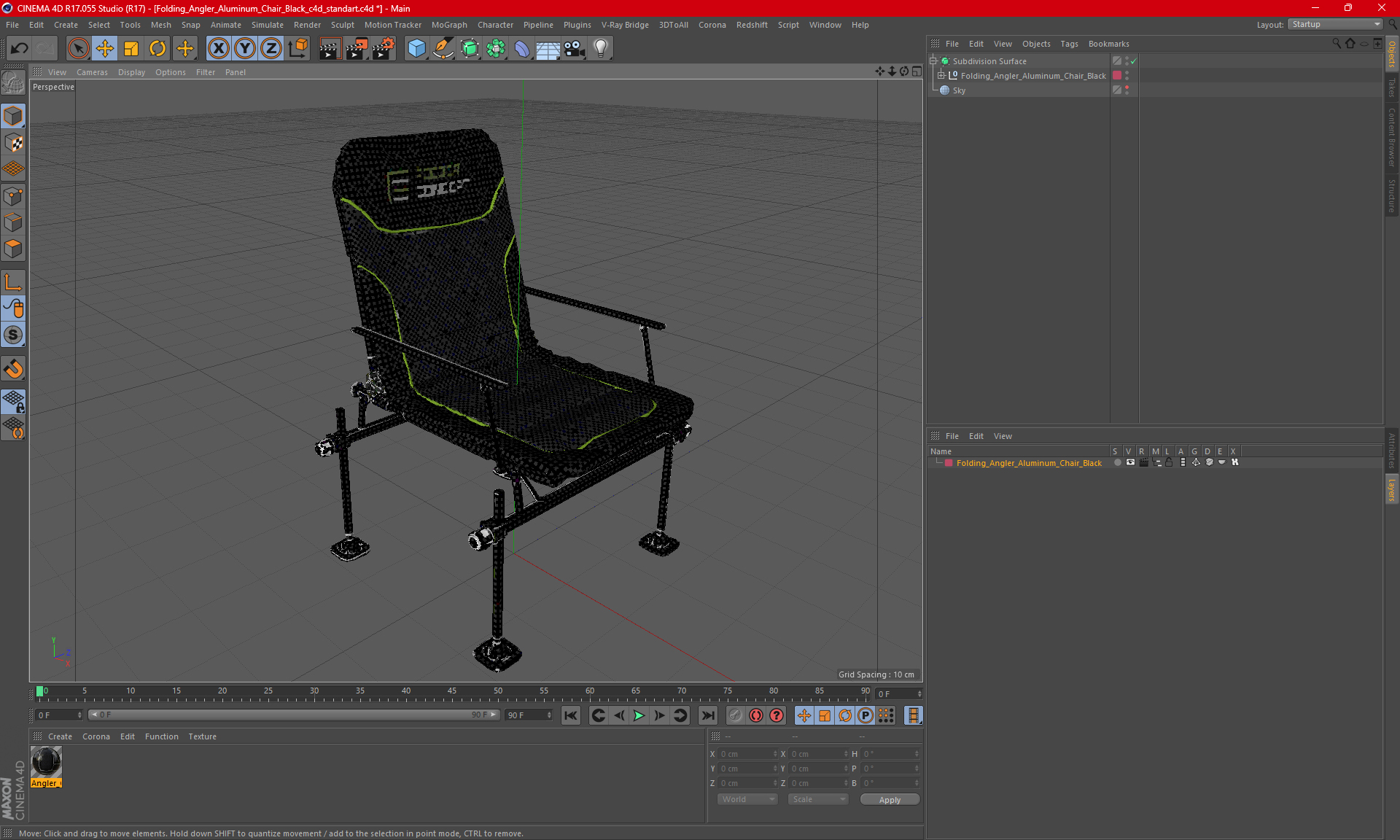Toggle Z axis lock

271,49
